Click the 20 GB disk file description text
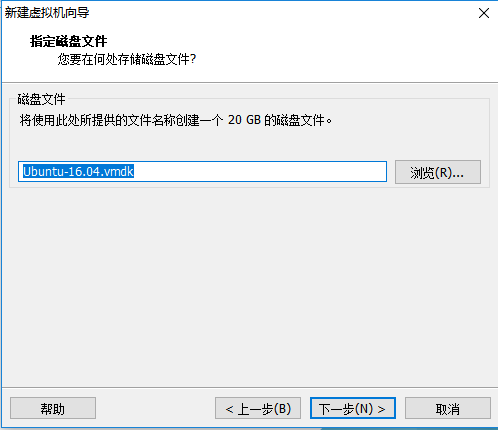This screenshot has width=498, height=430. coord(176,120)
